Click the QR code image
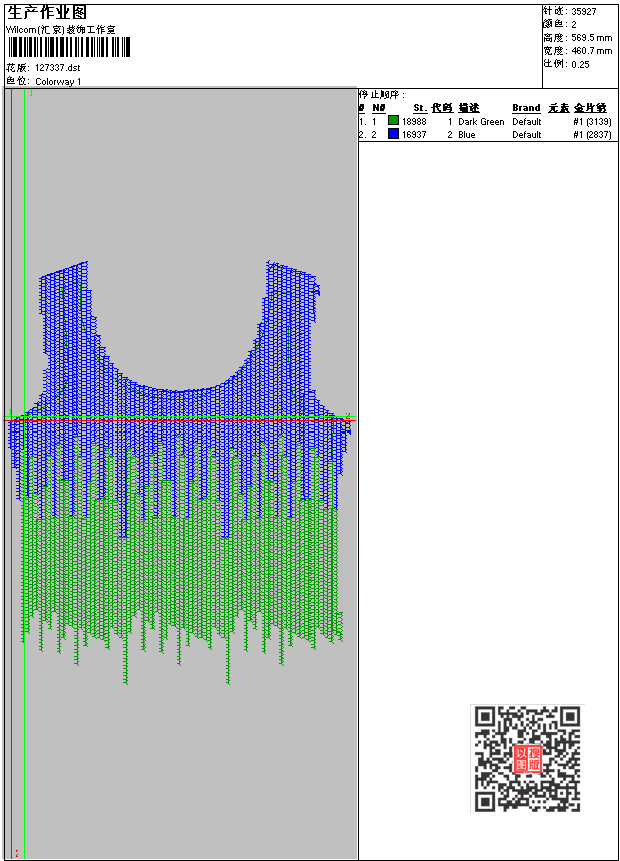 tap(527, 758)
